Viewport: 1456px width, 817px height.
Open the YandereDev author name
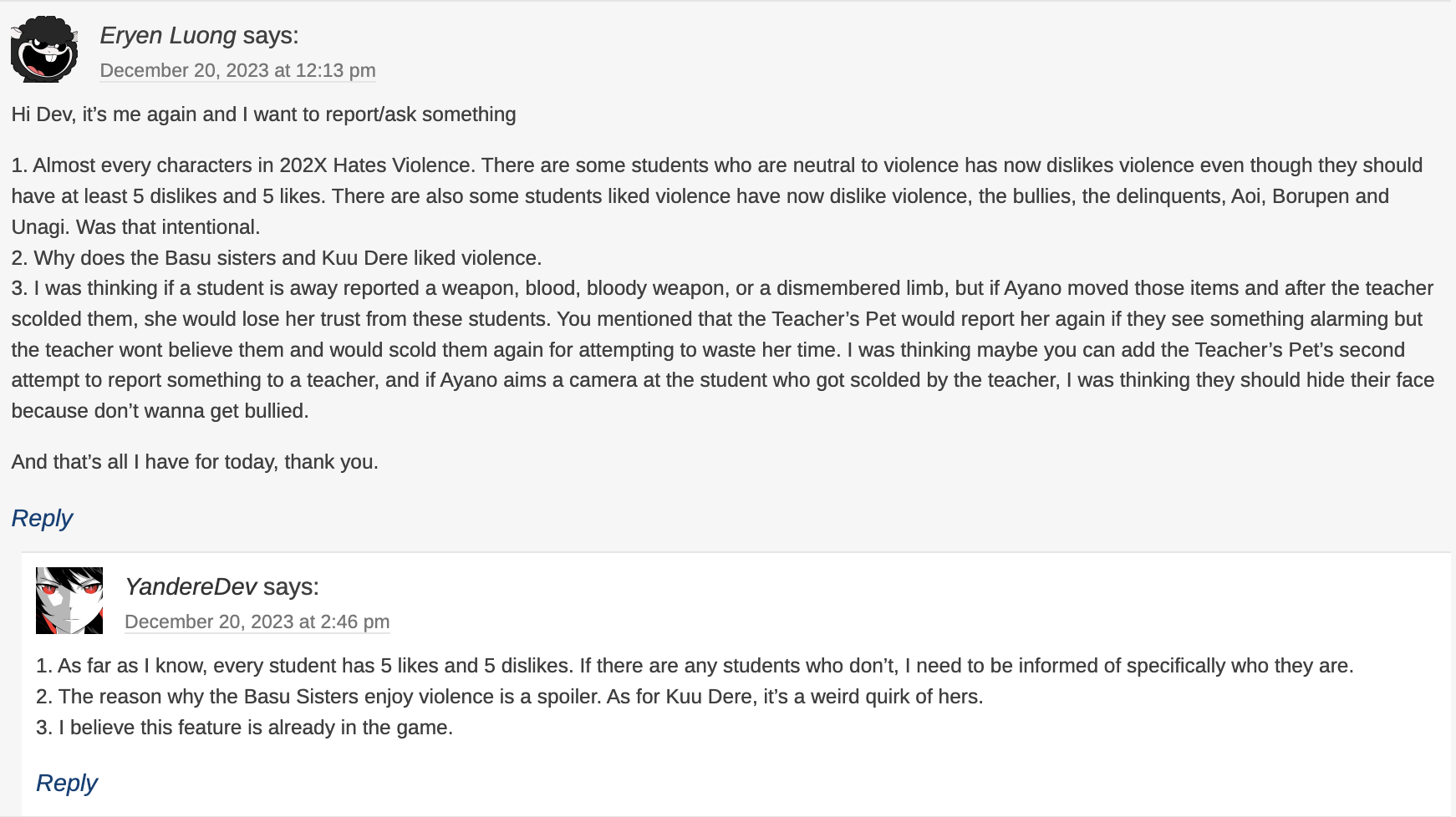[x=191, y=587]
